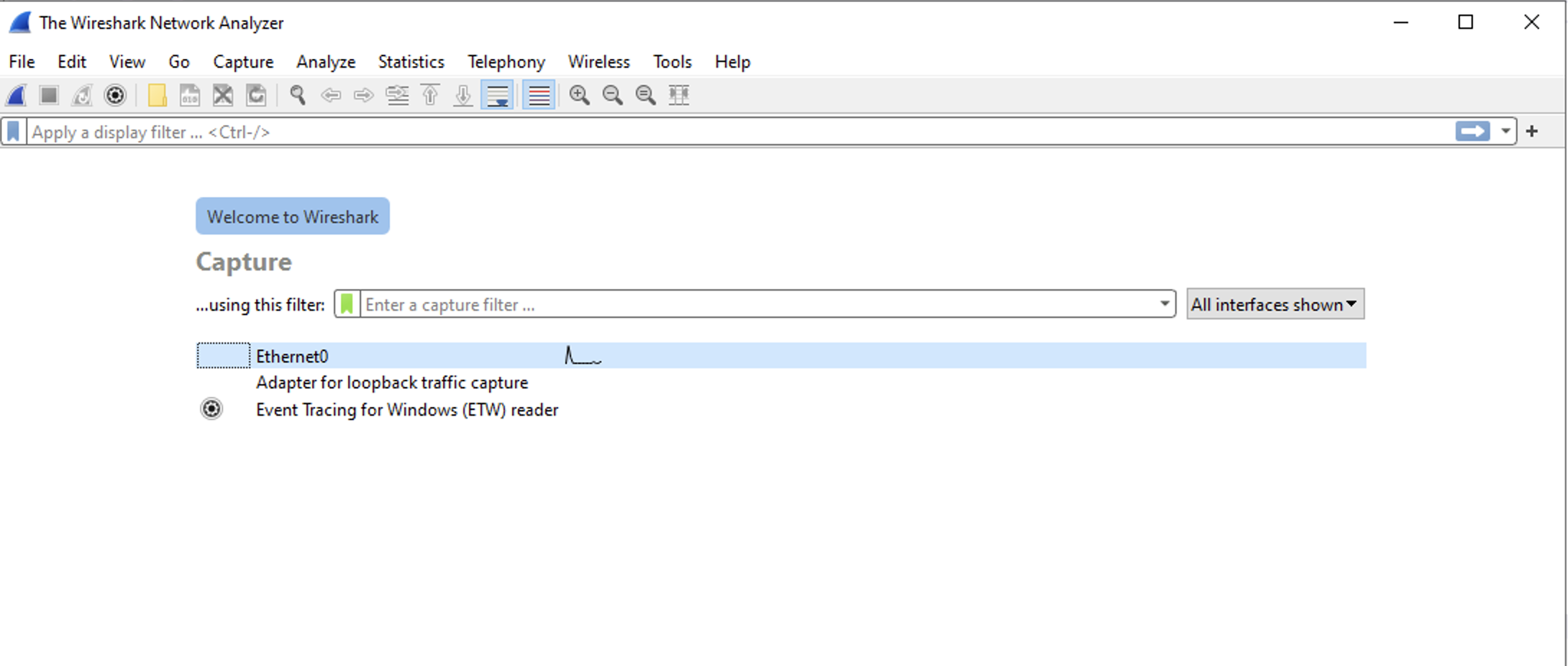Maximize the Wireshark window
Screen dimensions: 1568x666
1466,22
